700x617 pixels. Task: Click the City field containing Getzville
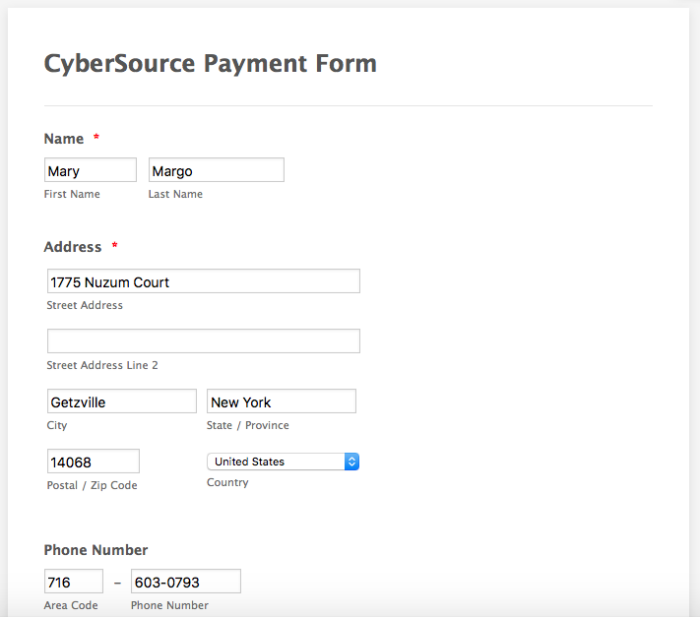coord(122,401)
